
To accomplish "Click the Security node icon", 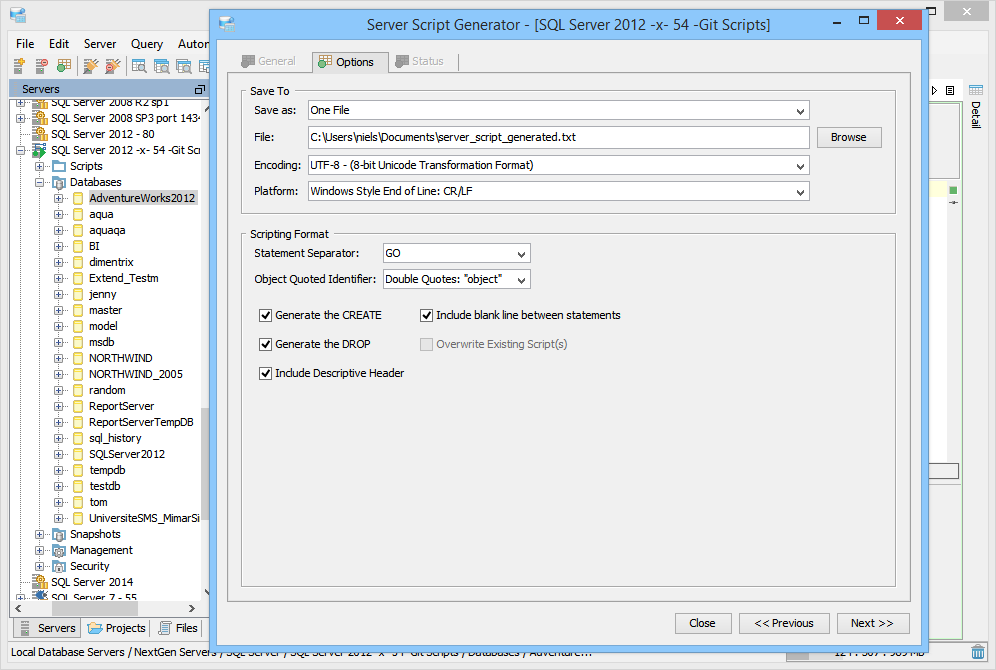I will point(59,566).
